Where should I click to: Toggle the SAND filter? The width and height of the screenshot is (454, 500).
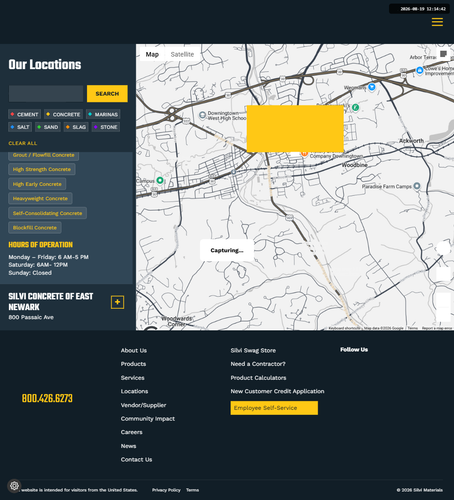[x=48, y=127]
